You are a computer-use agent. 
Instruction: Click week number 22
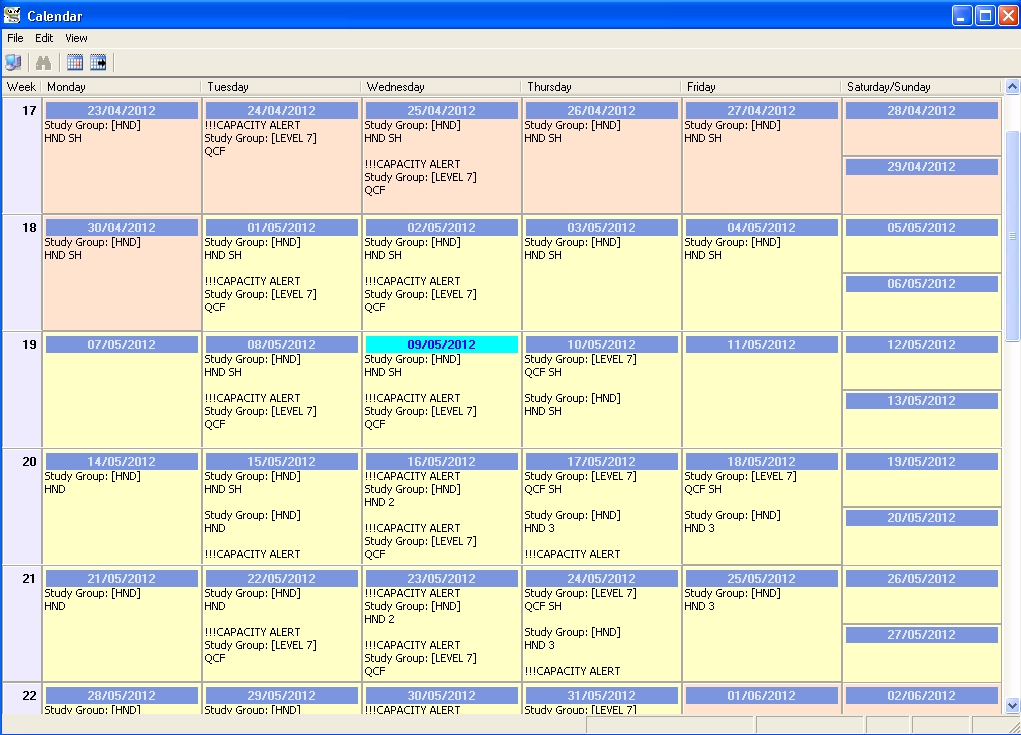29,695
